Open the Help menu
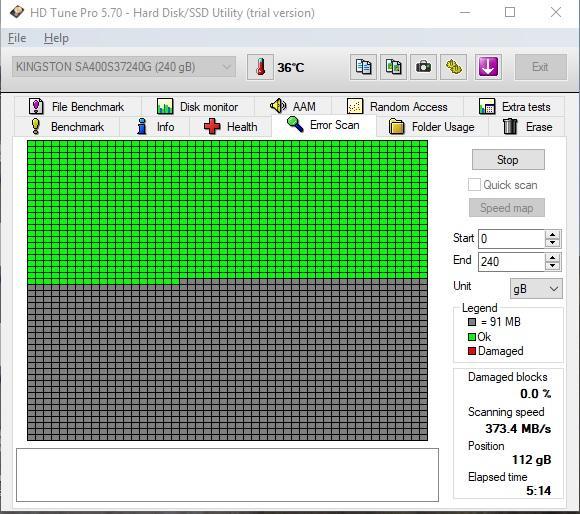 pos(56,38)
